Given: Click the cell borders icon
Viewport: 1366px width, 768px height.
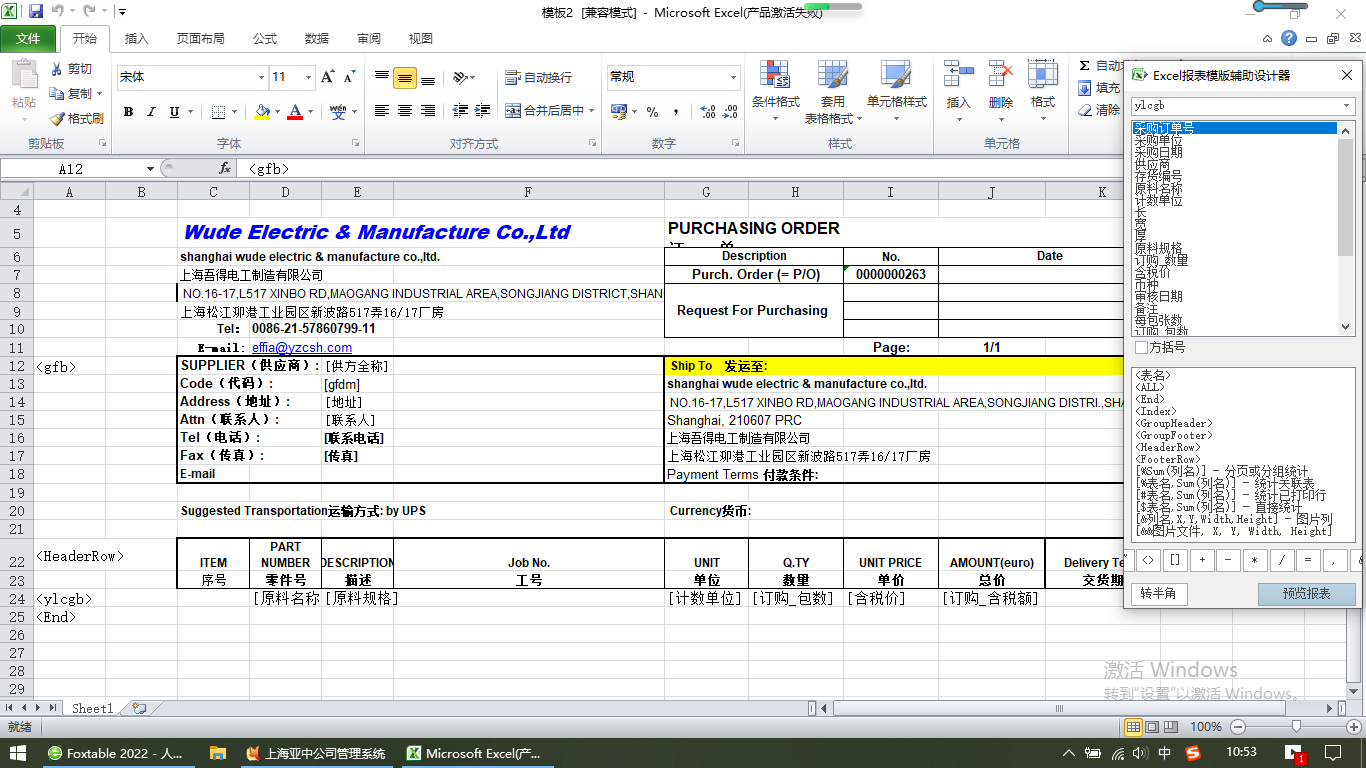Looking at the screenshot, I should click(x=219, y=112).
